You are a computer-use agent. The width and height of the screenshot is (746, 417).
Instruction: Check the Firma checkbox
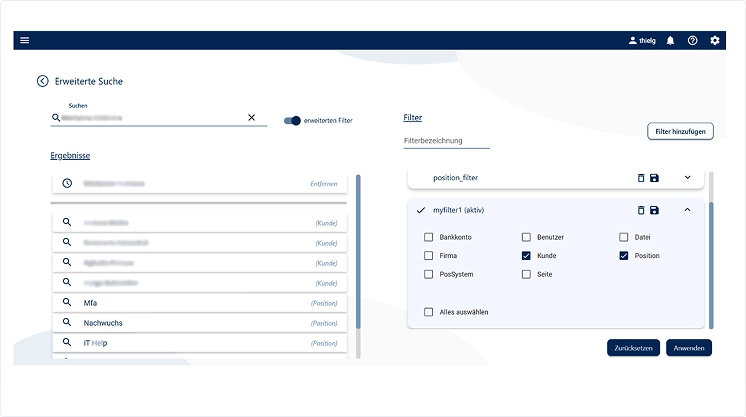(429, 256)
